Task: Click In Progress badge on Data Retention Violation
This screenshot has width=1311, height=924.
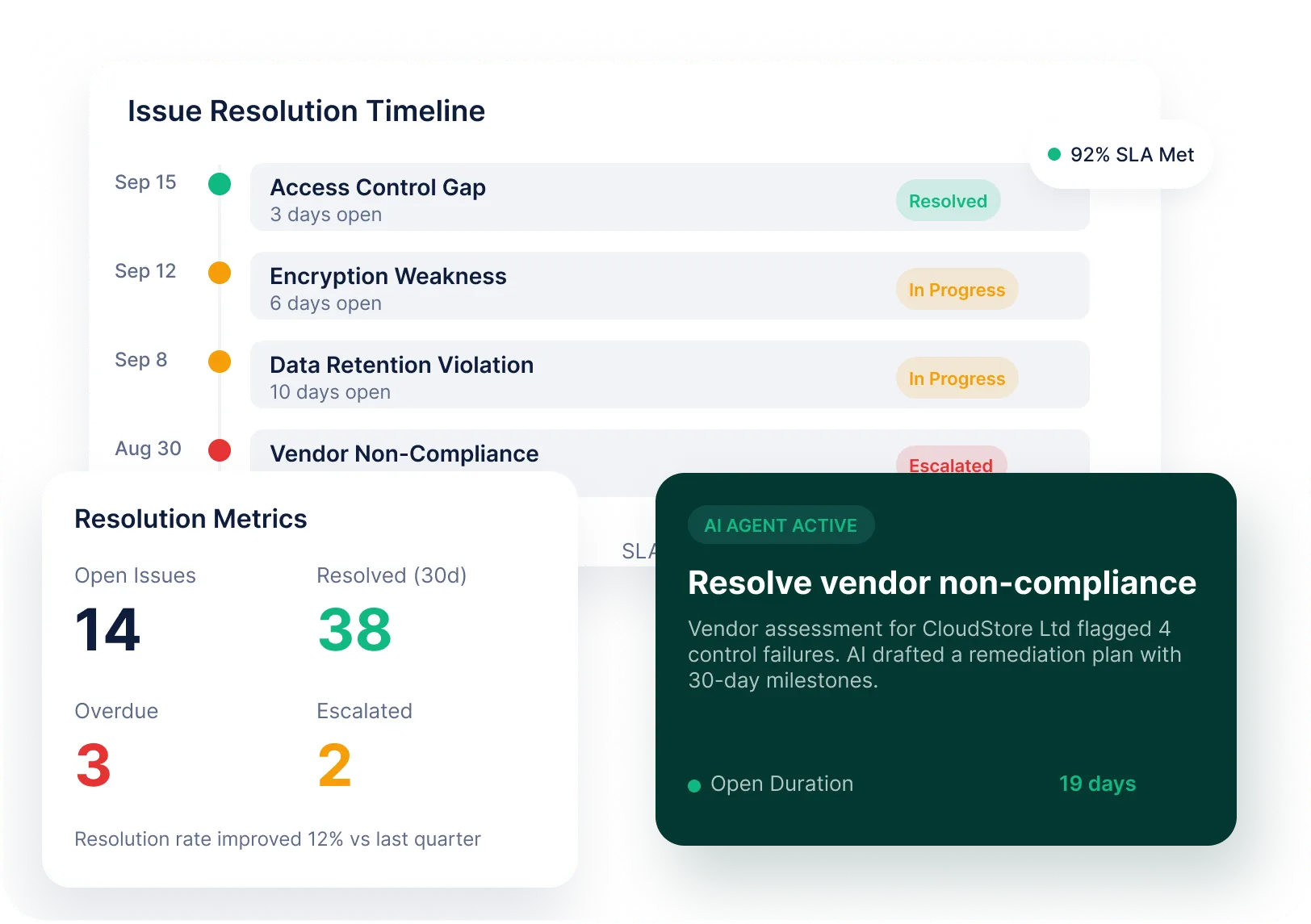Action: coord(957,378)
